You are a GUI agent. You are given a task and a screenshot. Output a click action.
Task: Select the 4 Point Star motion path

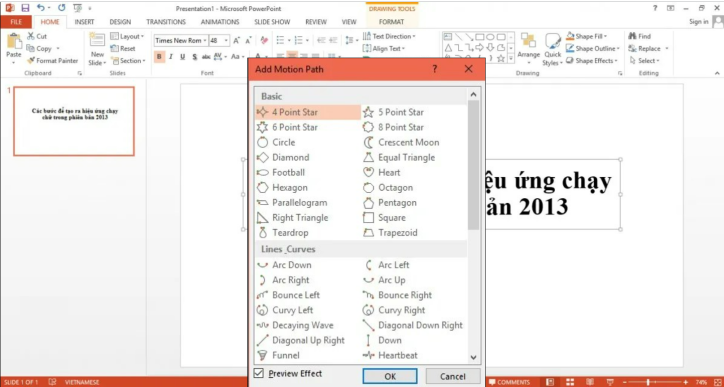point(308,112)
